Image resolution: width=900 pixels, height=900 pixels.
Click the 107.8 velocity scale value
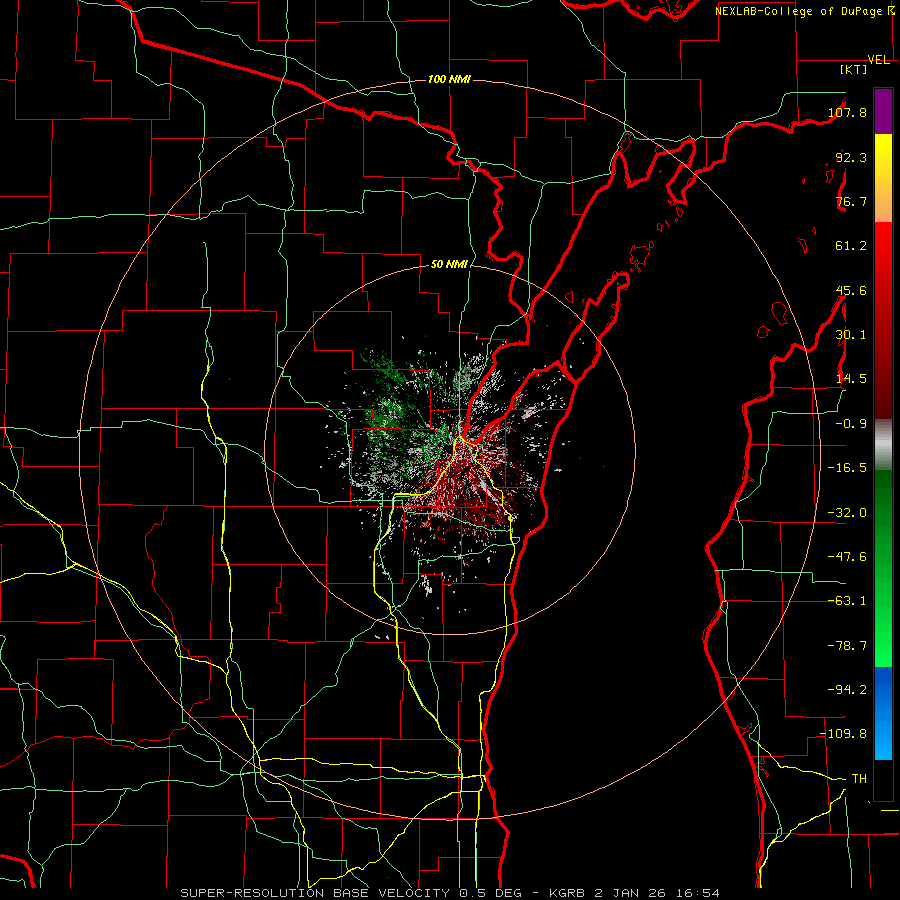click(847, 112)
